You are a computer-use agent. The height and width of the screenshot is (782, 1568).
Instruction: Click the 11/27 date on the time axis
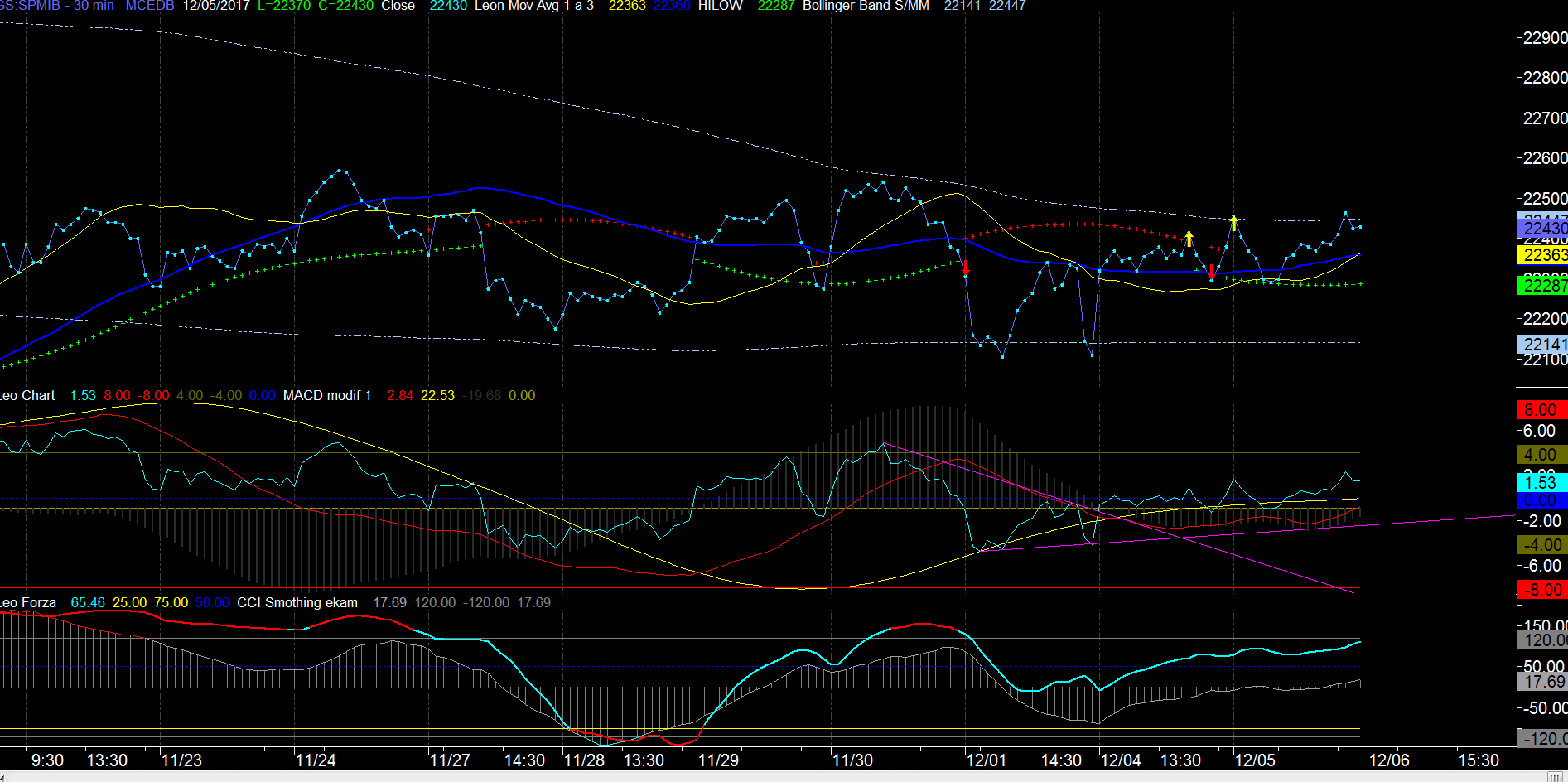(x=450, y=760)
